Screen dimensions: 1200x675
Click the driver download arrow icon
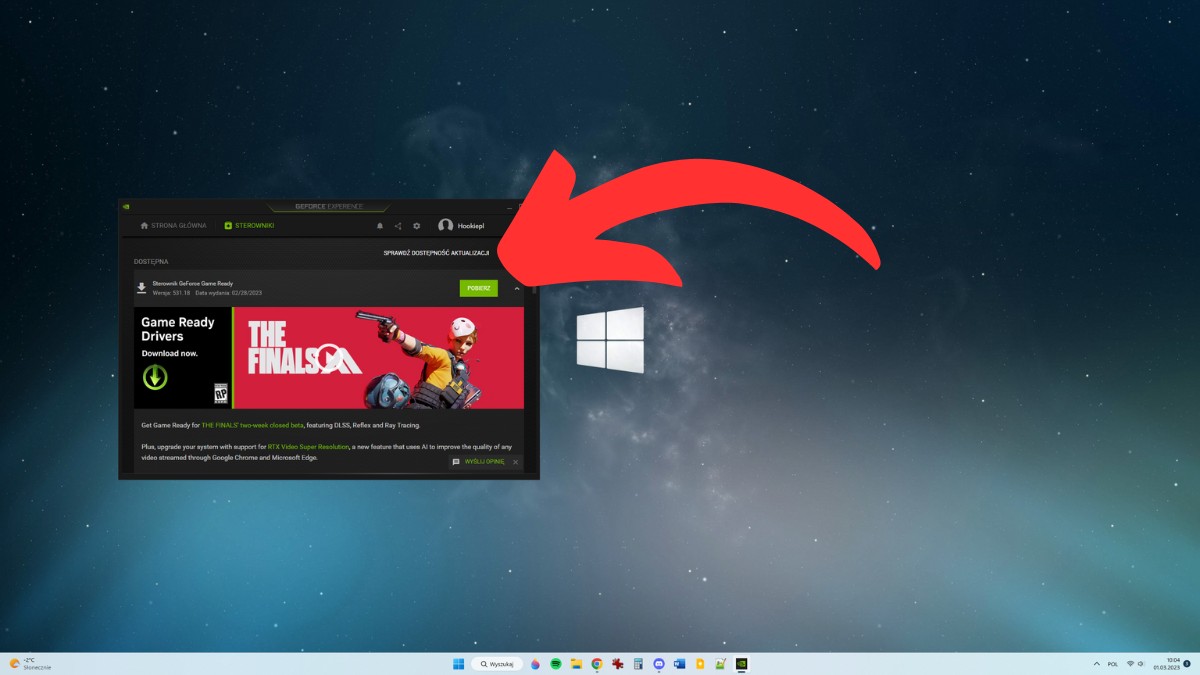click(142, 288)
